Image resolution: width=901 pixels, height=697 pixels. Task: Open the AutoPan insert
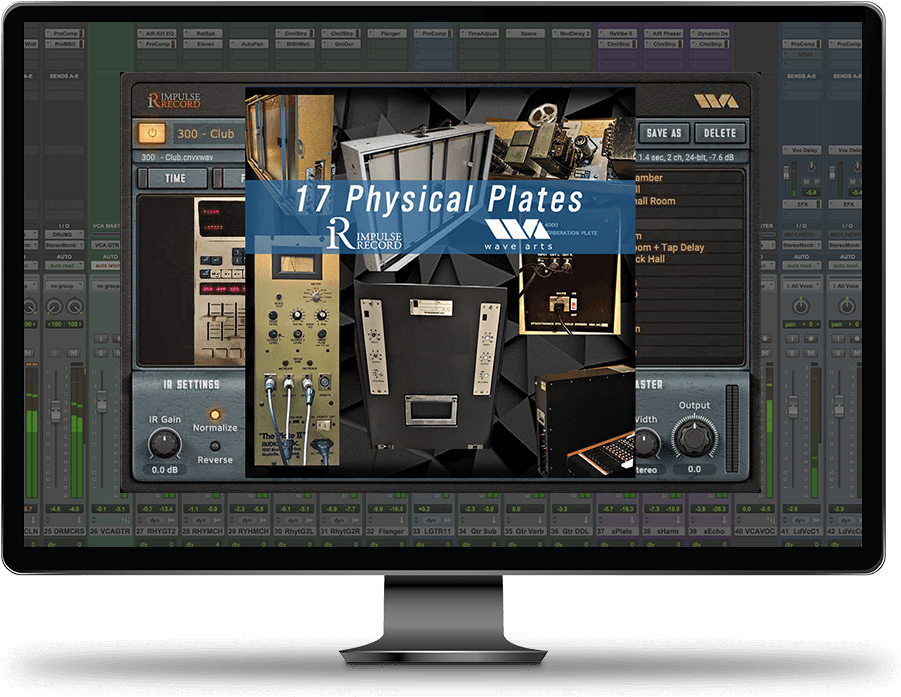click(248, 44)
